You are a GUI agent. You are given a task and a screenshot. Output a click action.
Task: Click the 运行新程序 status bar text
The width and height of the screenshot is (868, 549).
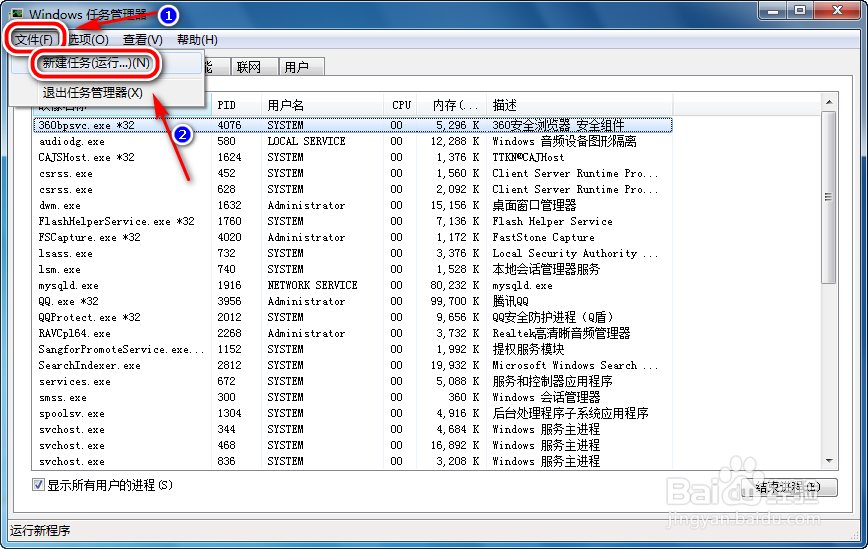[x=40, y=531]
